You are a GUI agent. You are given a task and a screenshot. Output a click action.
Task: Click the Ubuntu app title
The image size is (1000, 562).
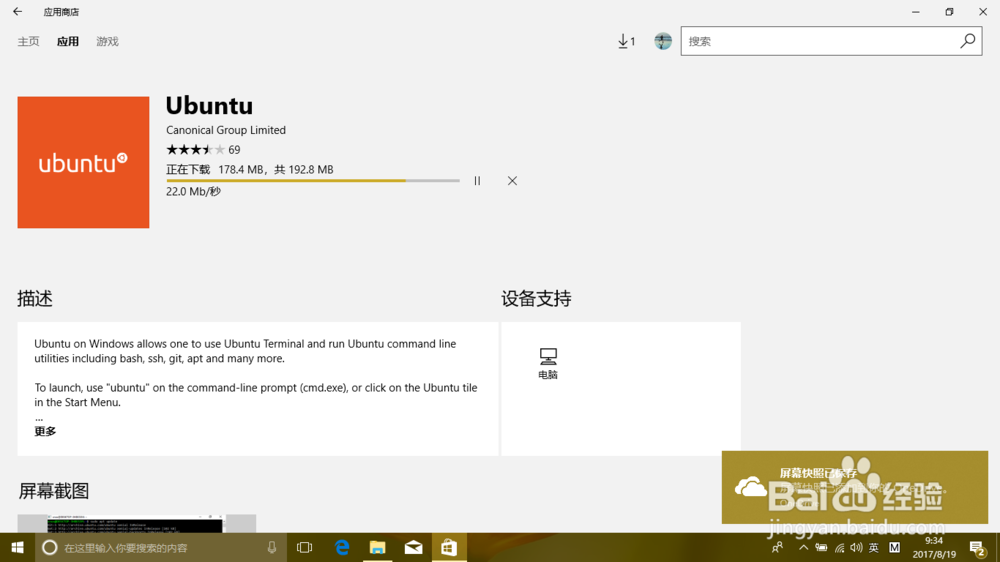click(x=209, y=105)
